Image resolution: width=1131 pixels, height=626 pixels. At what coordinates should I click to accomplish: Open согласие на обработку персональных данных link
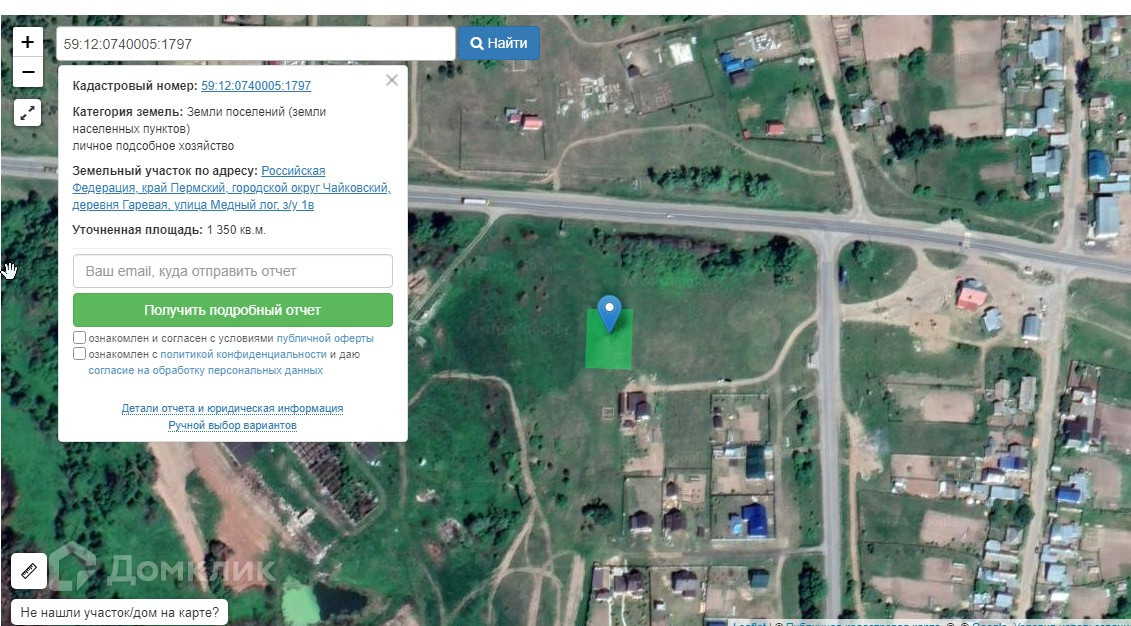[206, 371]
